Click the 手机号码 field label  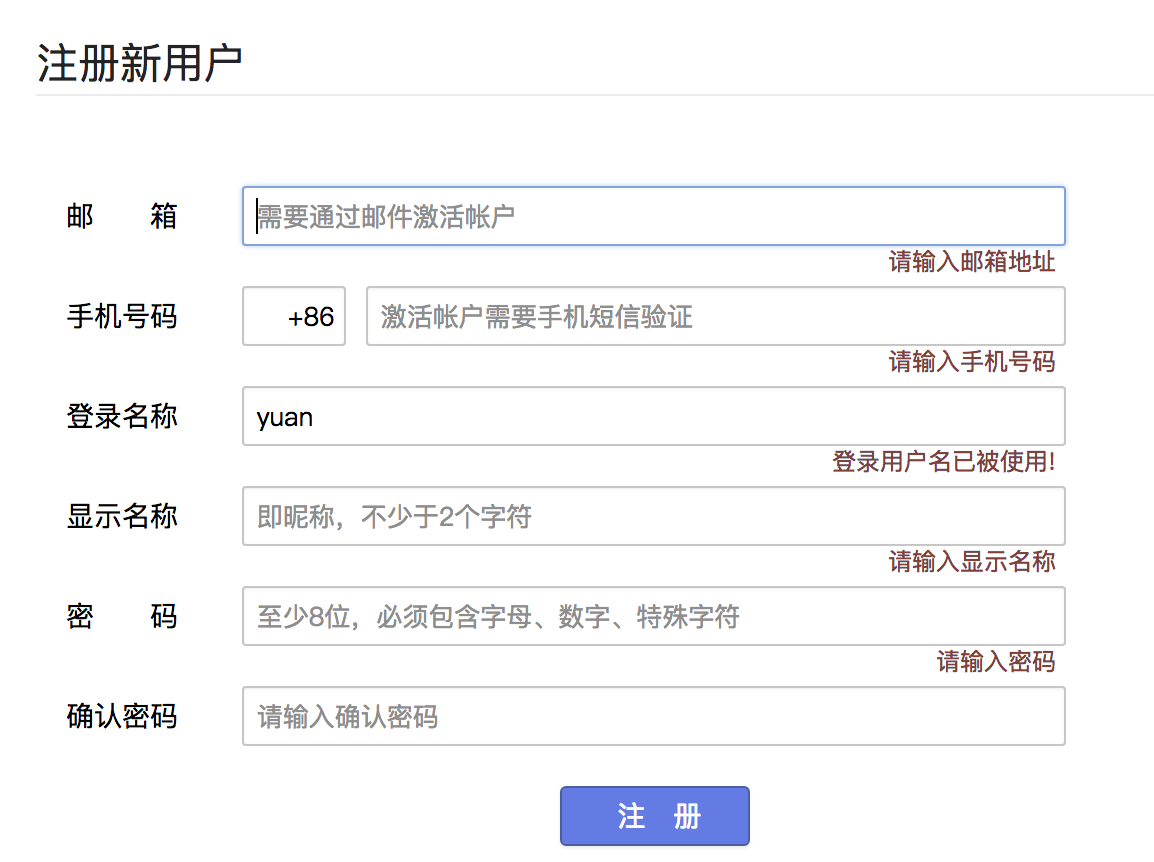[x=122, y=317]
